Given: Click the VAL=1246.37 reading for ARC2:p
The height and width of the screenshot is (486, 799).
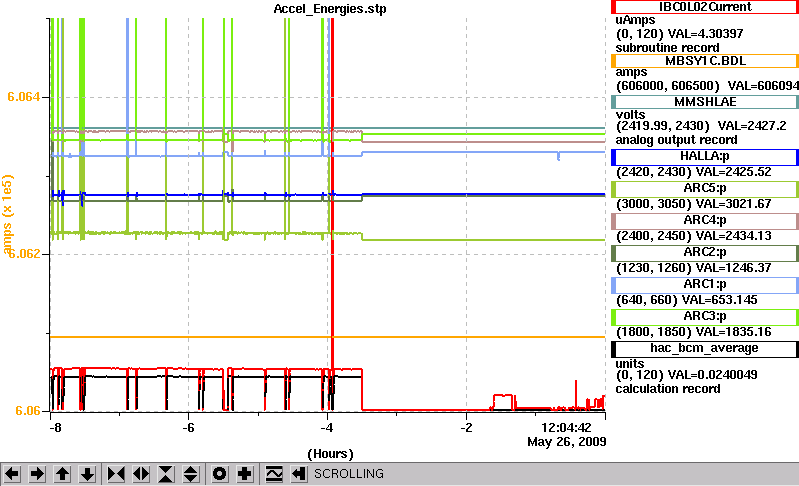Looking at the screenshot, I should point(733,268).
